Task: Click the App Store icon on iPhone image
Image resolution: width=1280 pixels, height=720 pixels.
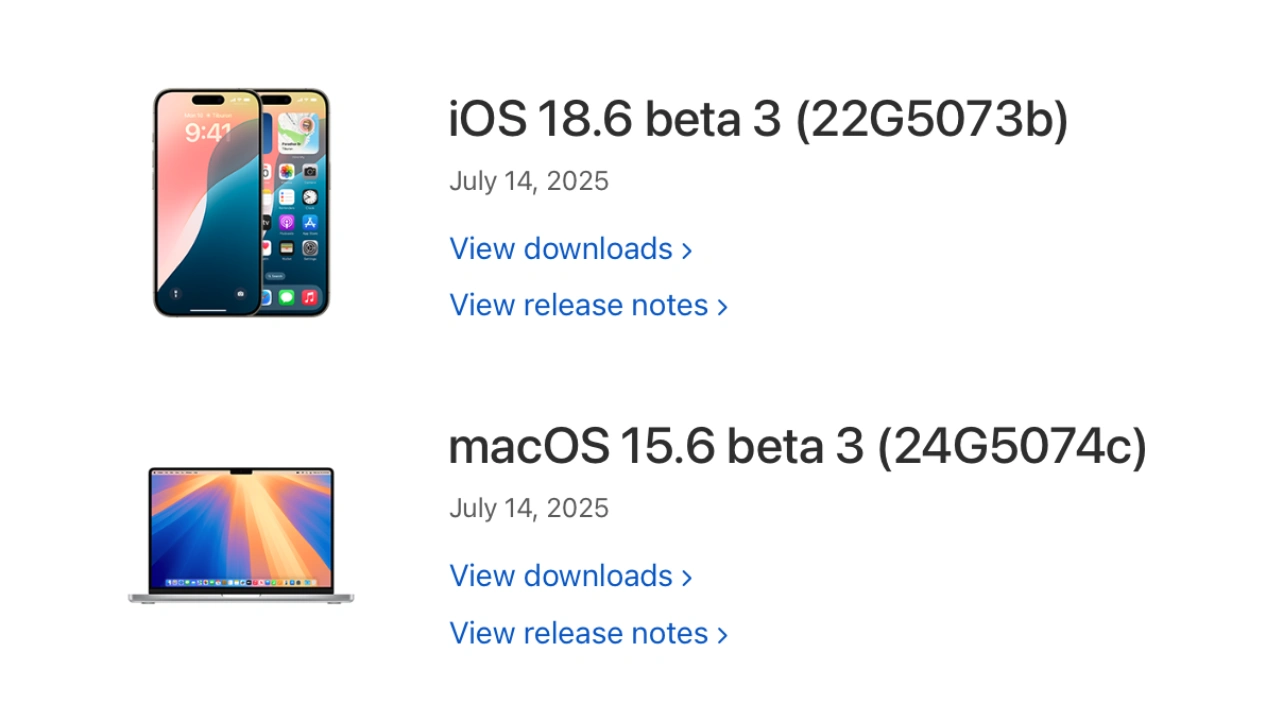Action: click(309, 222)
